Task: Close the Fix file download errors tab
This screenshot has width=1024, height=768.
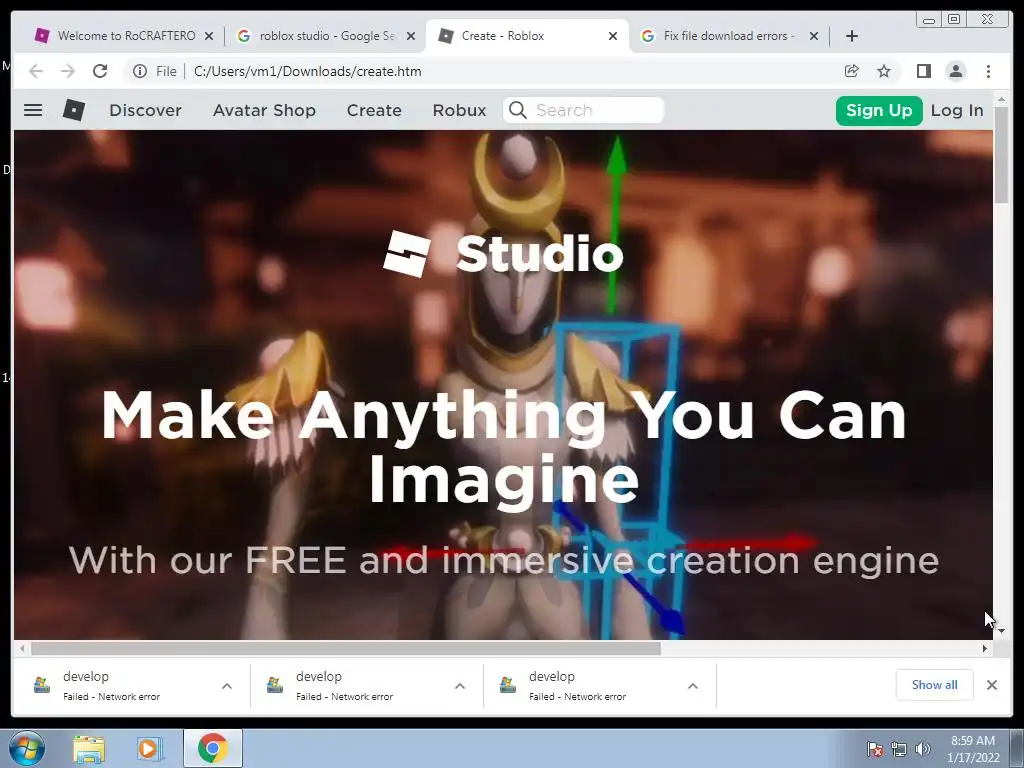Action: click(x=814, y=36)
